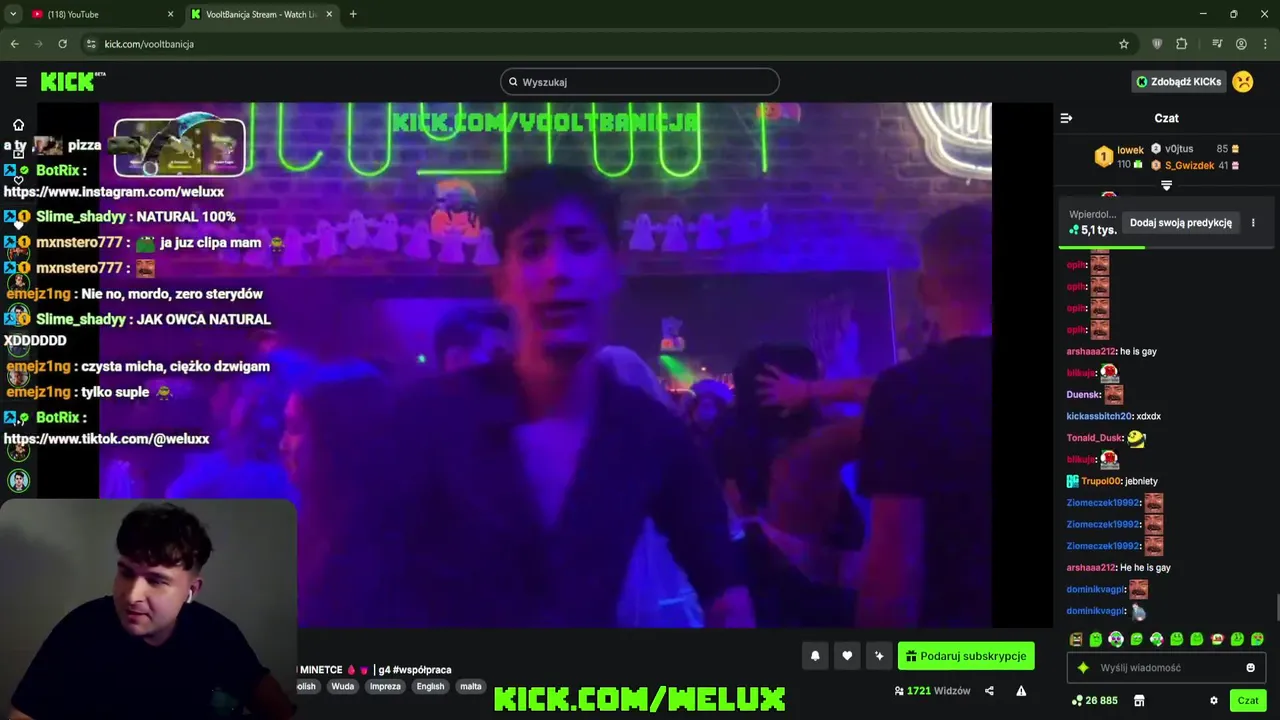Bookmark this page with the star
This screenshot has height=720, width=1280.
point(1124,44)
